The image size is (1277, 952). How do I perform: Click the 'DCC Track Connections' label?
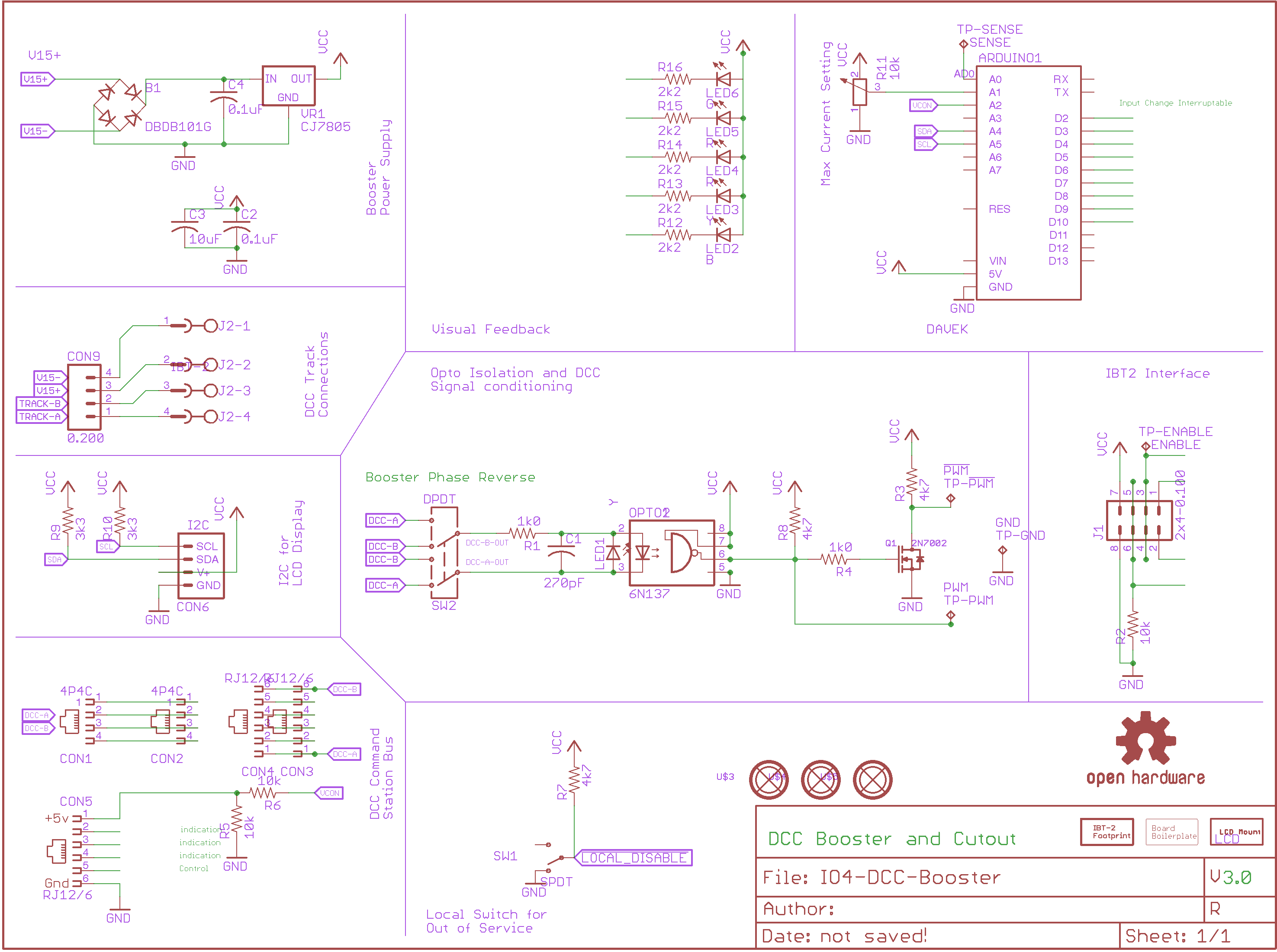tap(316, 374)
